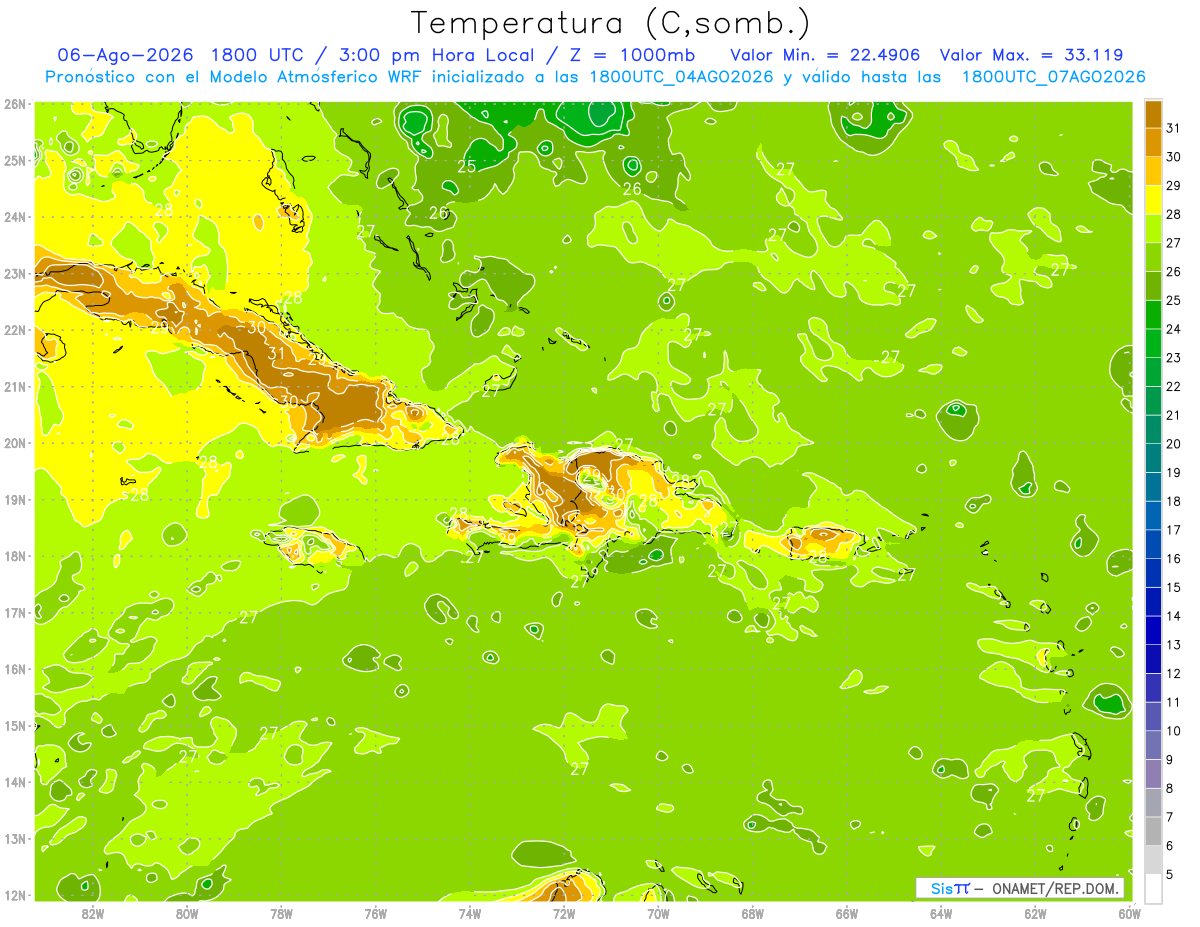Click the '17N' latitude axis label
The height and width of the screenshot is (927, 1200).
(x=14, y=613)
